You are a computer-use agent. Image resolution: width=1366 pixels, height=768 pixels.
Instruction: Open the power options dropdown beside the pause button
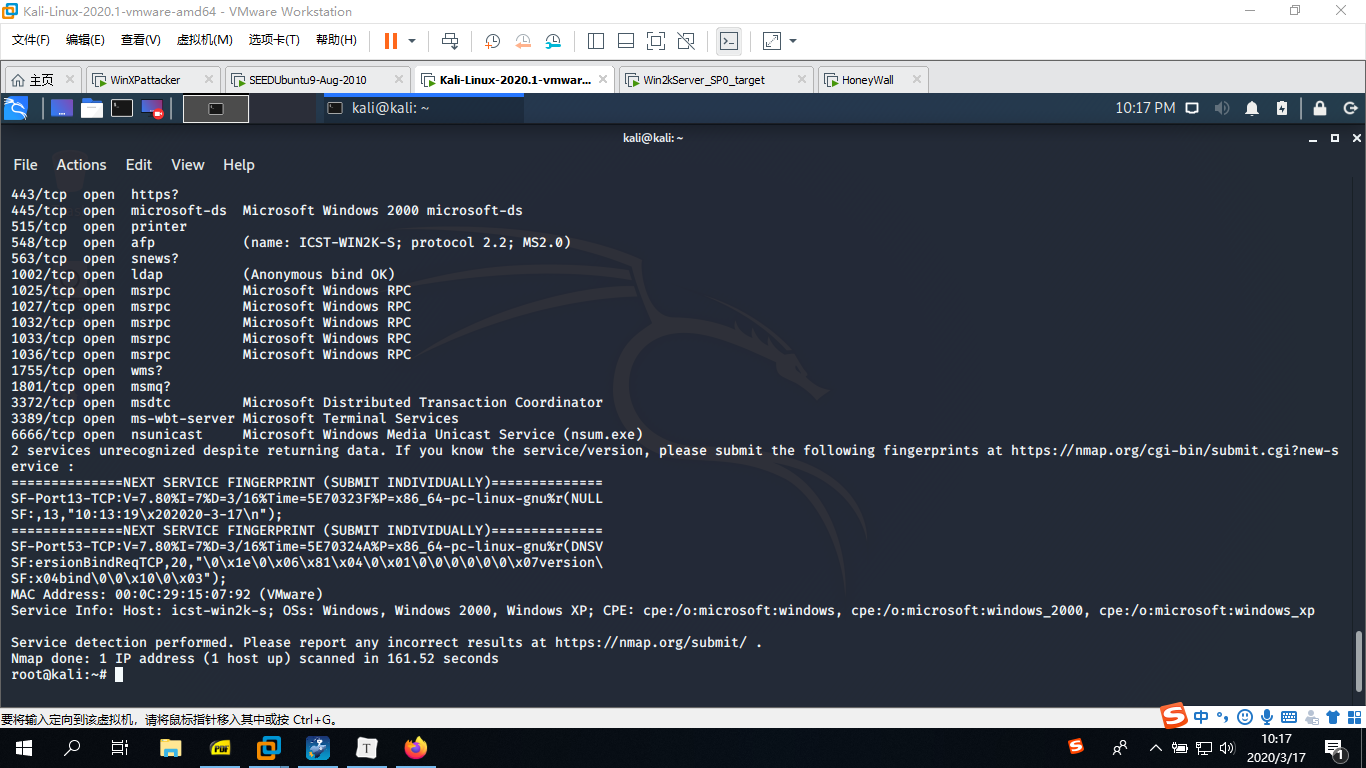click(411, 41)
